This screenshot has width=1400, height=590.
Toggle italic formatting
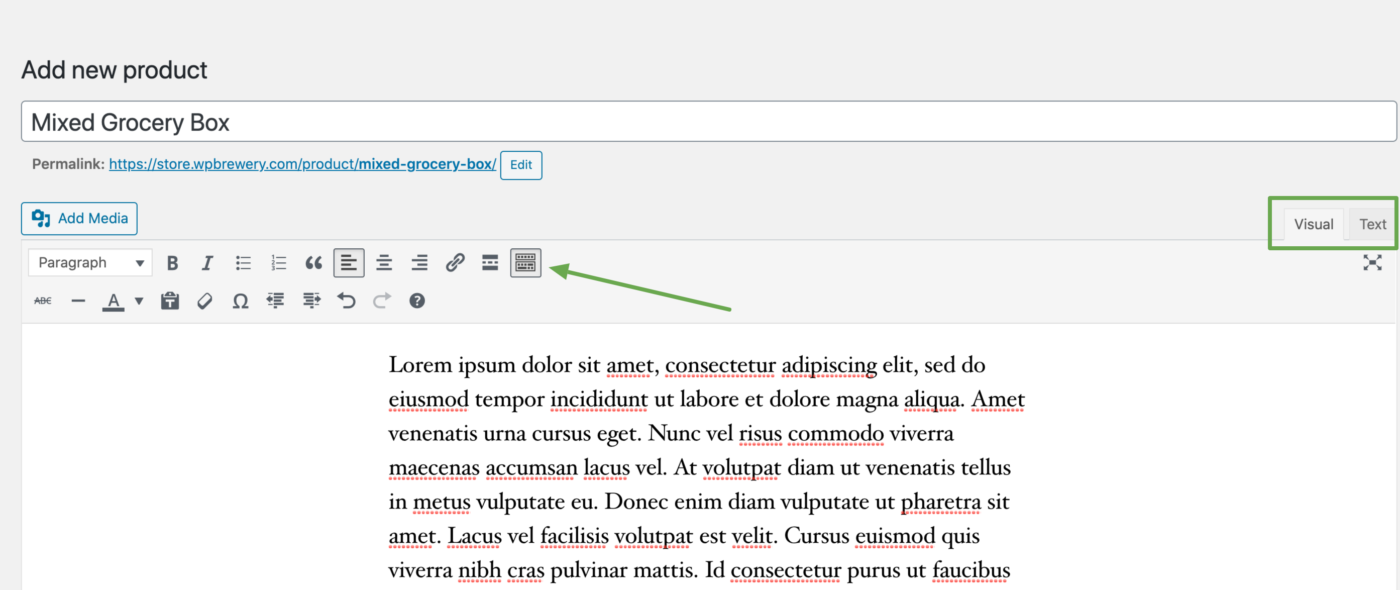point(207,263)
